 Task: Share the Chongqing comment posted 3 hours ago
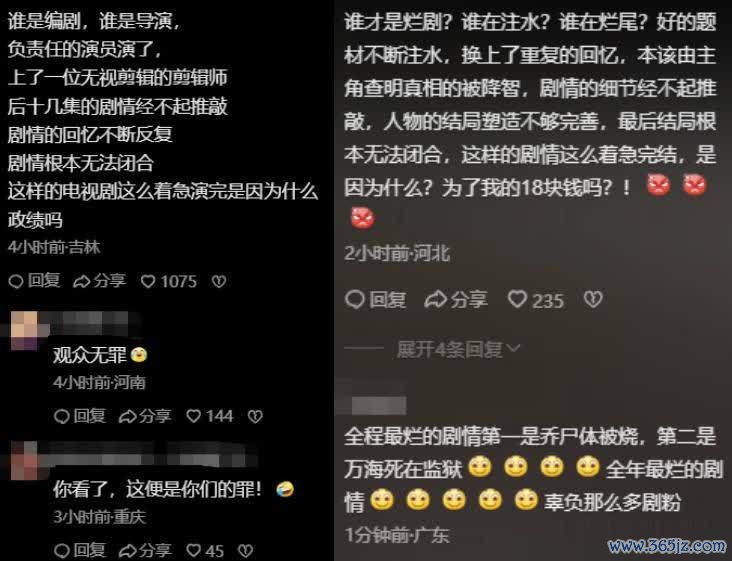tap(145, 550)
